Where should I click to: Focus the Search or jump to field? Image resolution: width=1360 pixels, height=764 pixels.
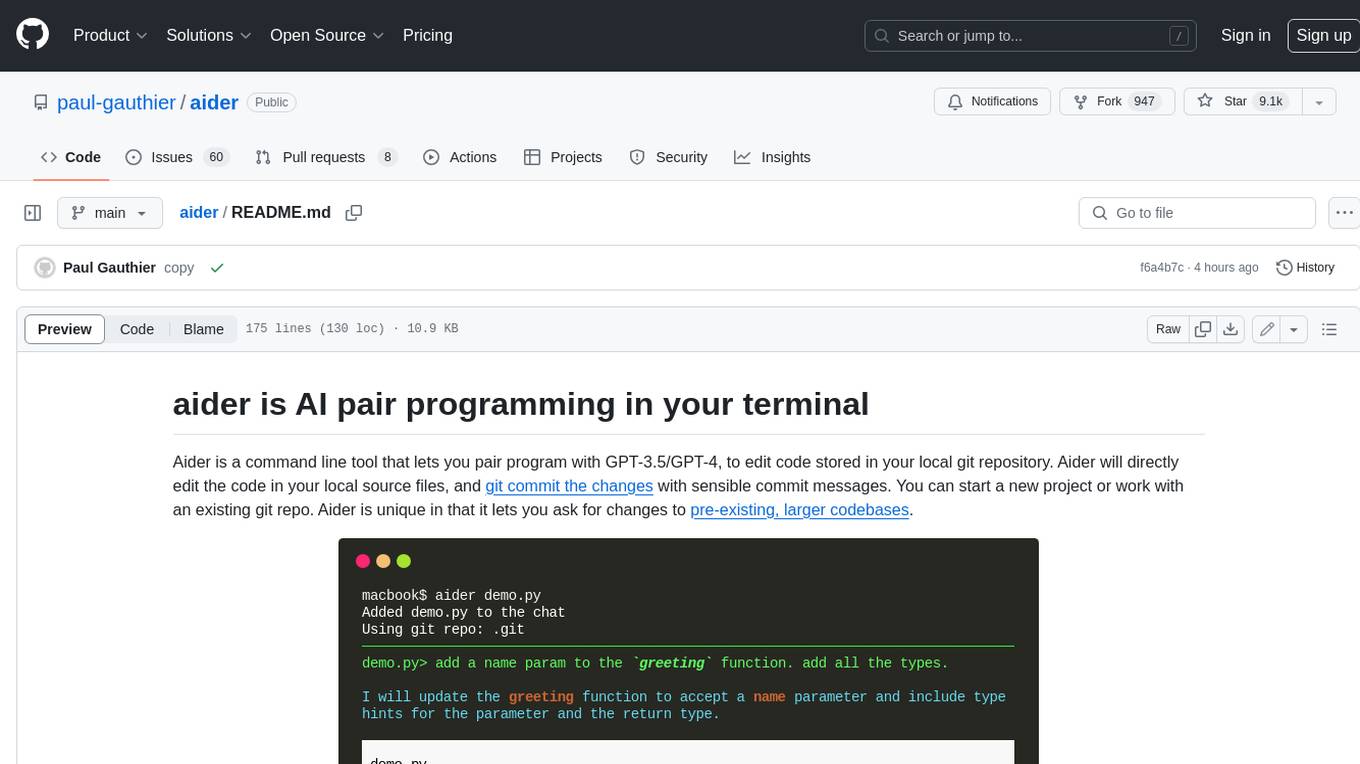pos(1031,36)
